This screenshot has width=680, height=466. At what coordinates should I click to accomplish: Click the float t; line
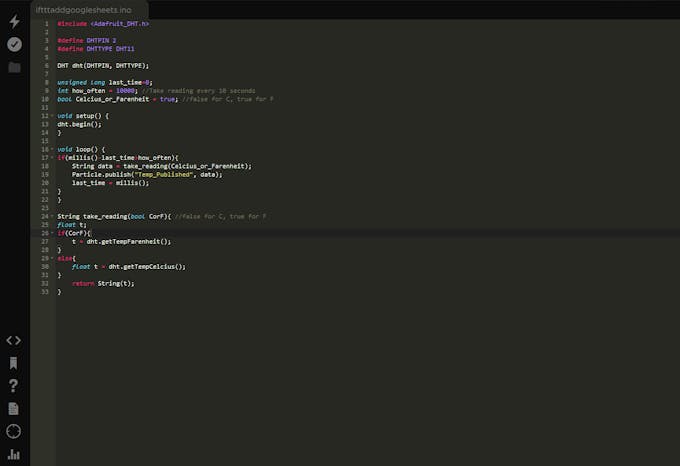pyautogui.click(x=72, y=225)
